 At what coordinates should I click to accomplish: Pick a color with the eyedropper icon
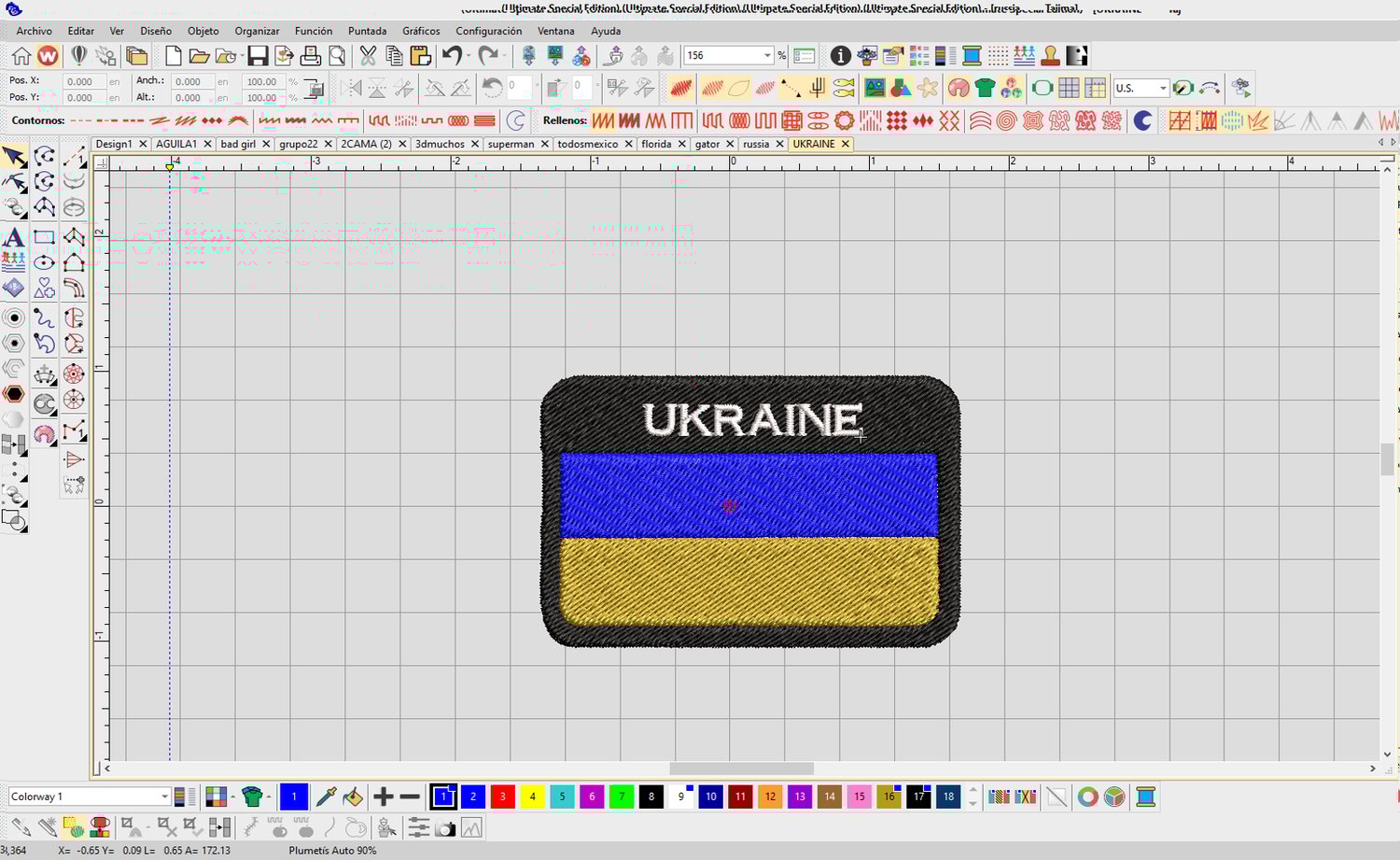326,797
